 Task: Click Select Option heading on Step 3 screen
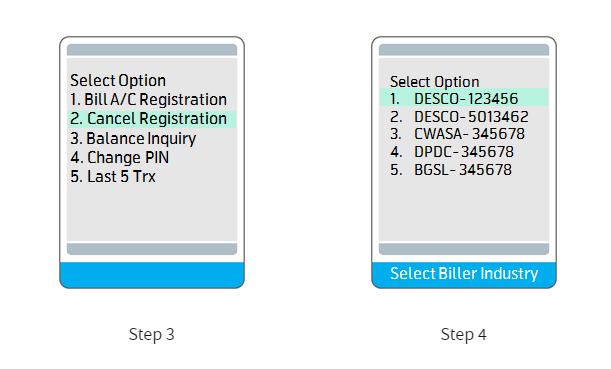pos(118,81)
